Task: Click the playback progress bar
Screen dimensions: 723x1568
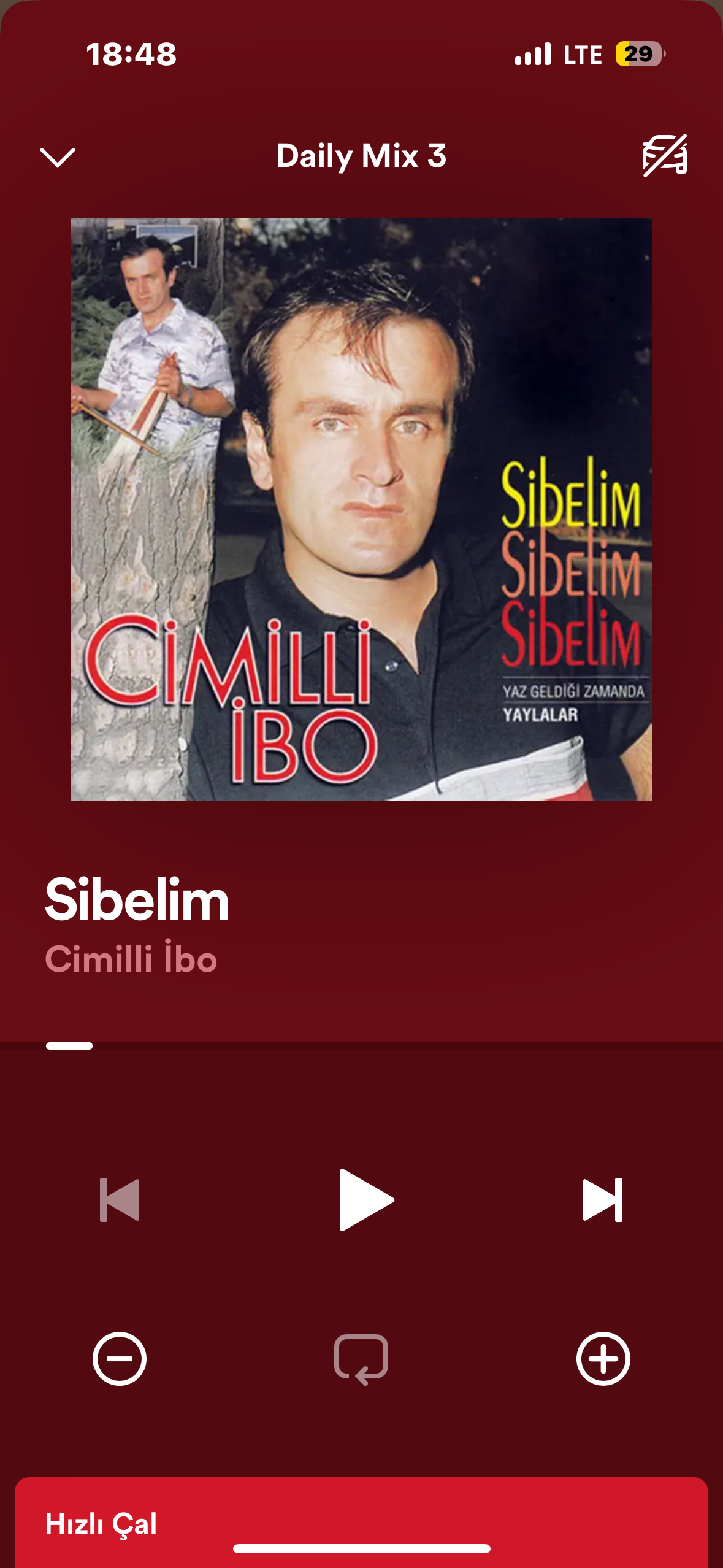Action: 361,1046
